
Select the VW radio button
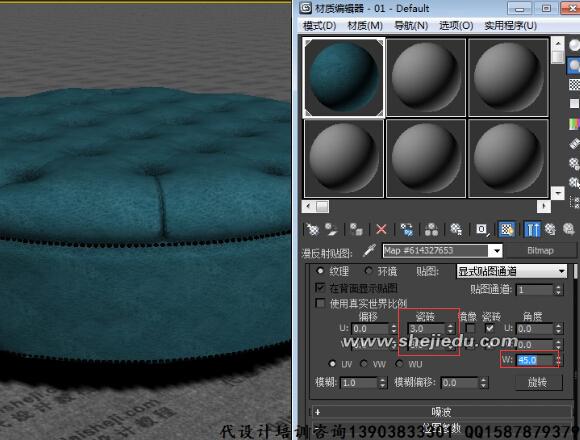coord(364,364)
